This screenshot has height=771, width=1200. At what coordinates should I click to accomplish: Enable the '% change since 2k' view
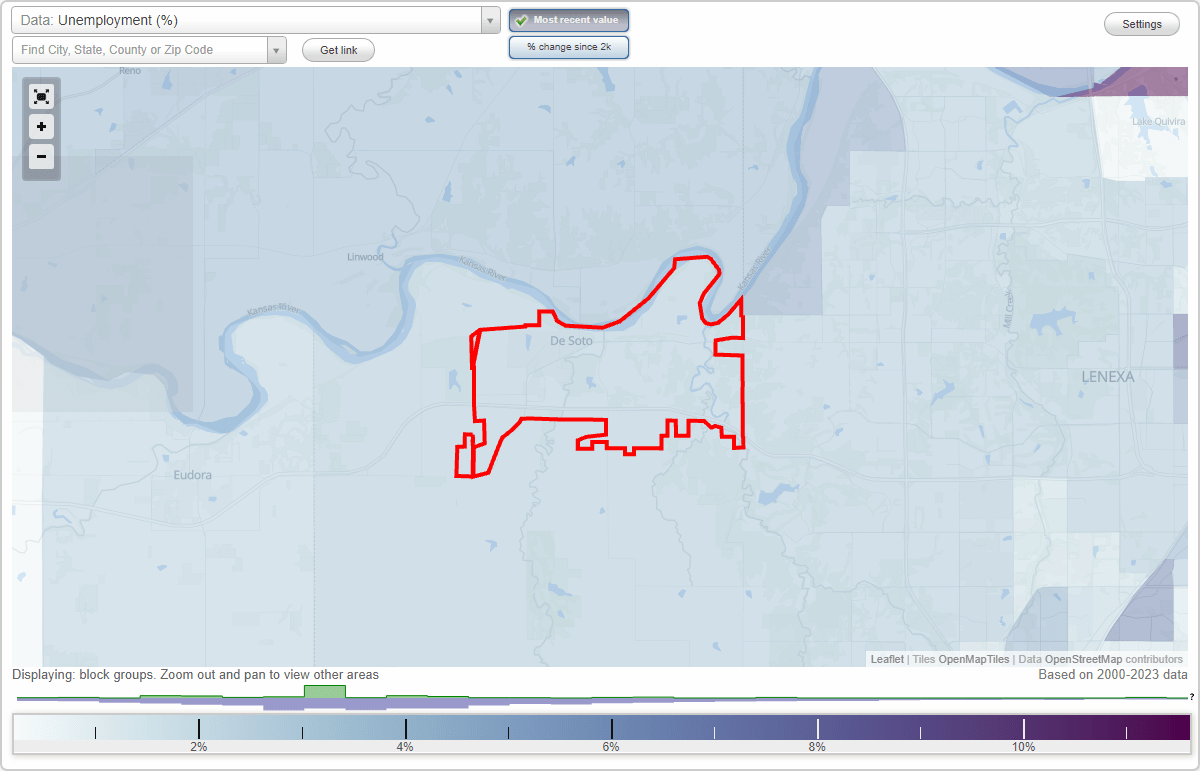tap(568, 47)
